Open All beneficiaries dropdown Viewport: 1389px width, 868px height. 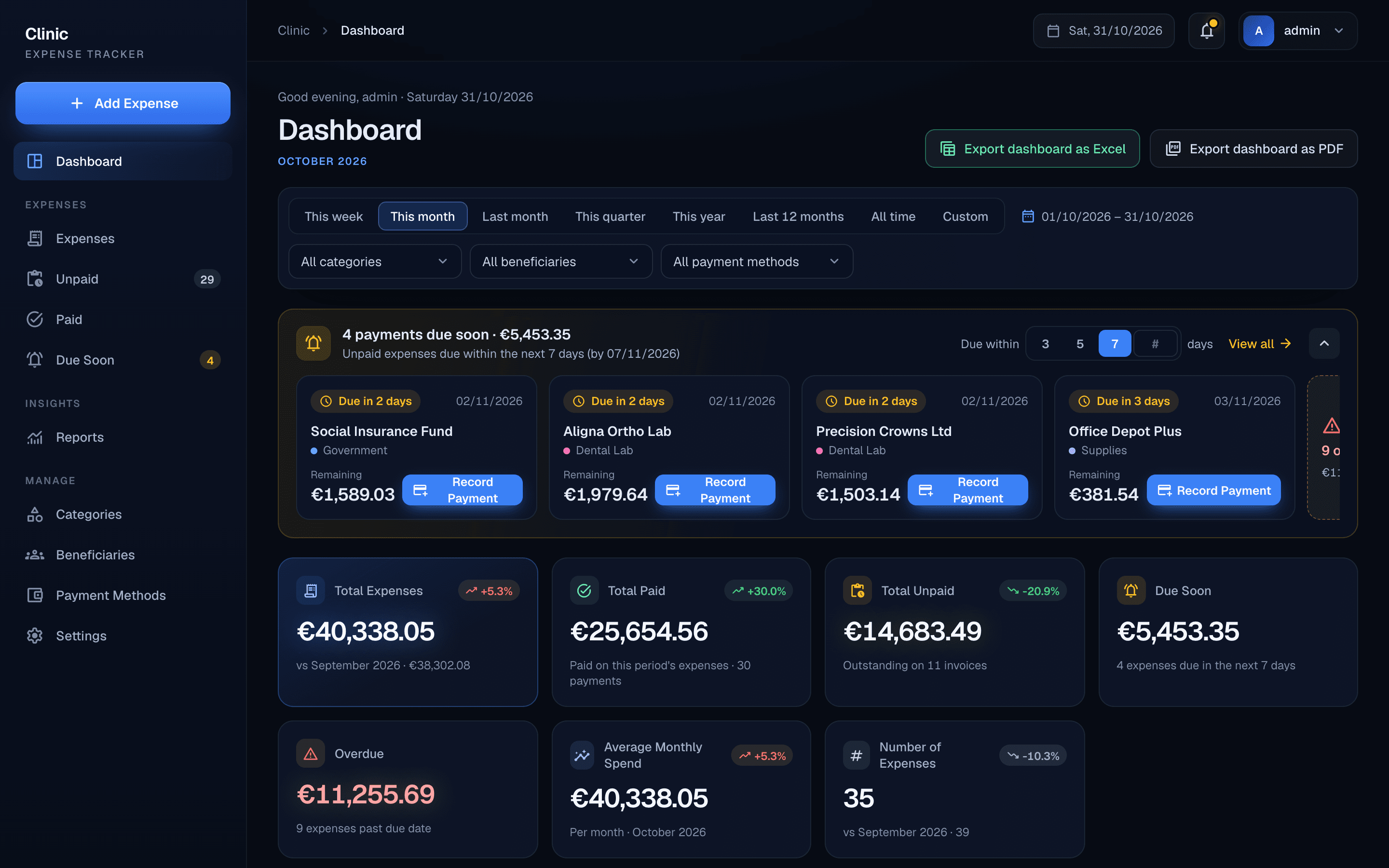pyautogui.click(x=561, y=262)
